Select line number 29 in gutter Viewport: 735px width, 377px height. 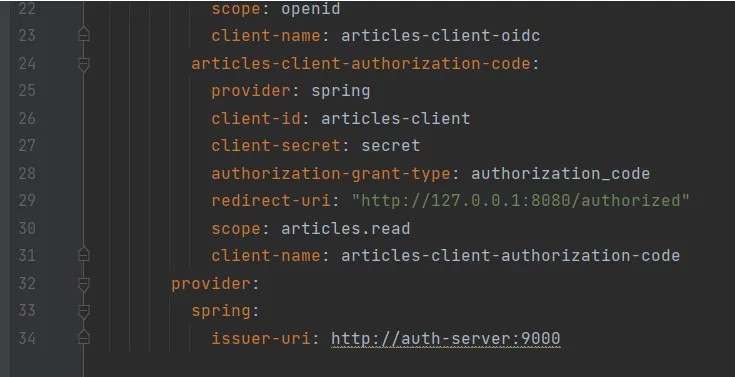pyautogui.click(x=27, y=201)
